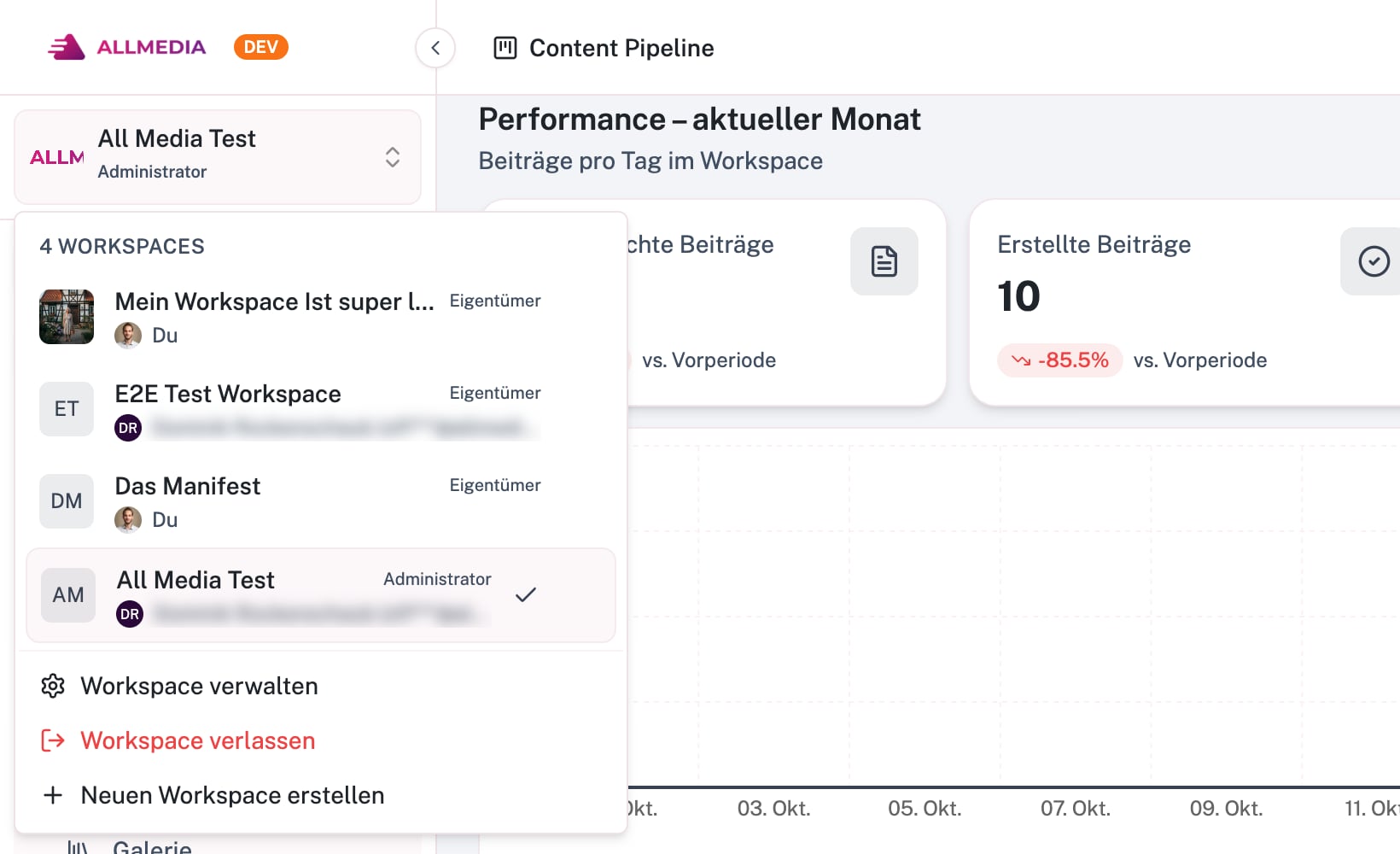Choose Neuen Workspace erstellen
Screen dimensions: 1400x854
tap(321, 795)
